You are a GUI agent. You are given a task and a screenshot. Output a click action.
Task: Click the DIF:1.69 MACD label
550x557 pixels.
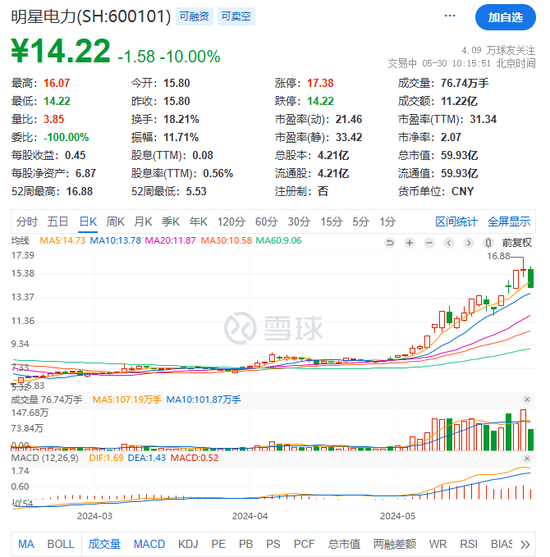106,458
